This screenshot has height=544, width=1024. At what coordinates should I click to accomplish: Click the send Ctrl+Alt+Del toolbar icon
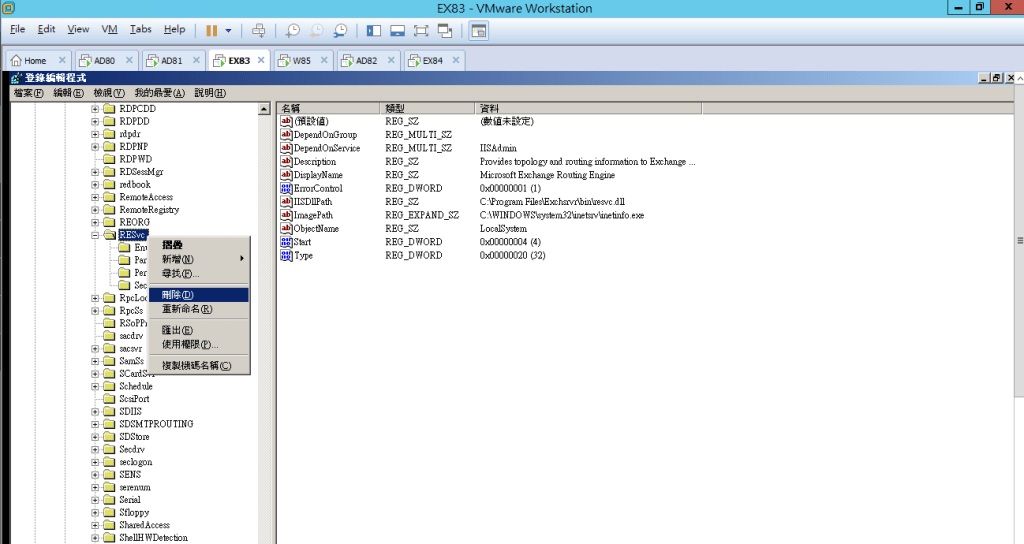259,31
